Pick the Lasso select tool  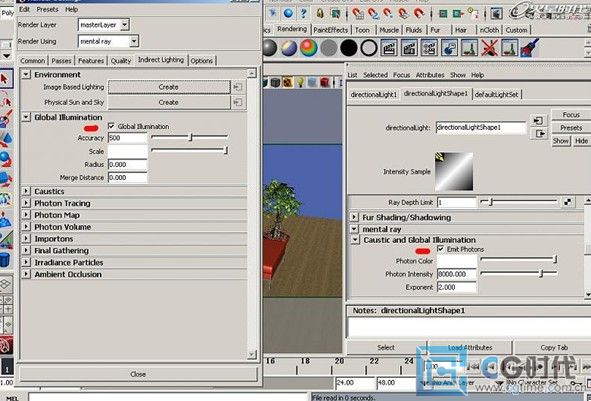(5, 99)
